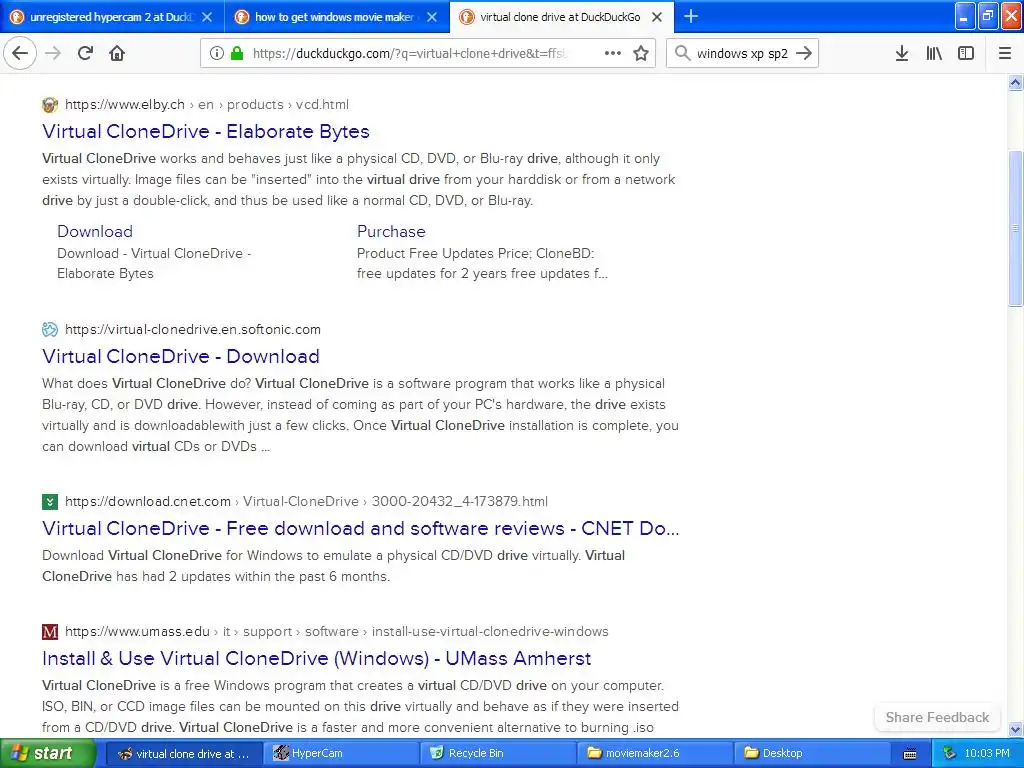Click the keyboard icon in the taskbar
The image size is (1024, 768).
point(910,754)
